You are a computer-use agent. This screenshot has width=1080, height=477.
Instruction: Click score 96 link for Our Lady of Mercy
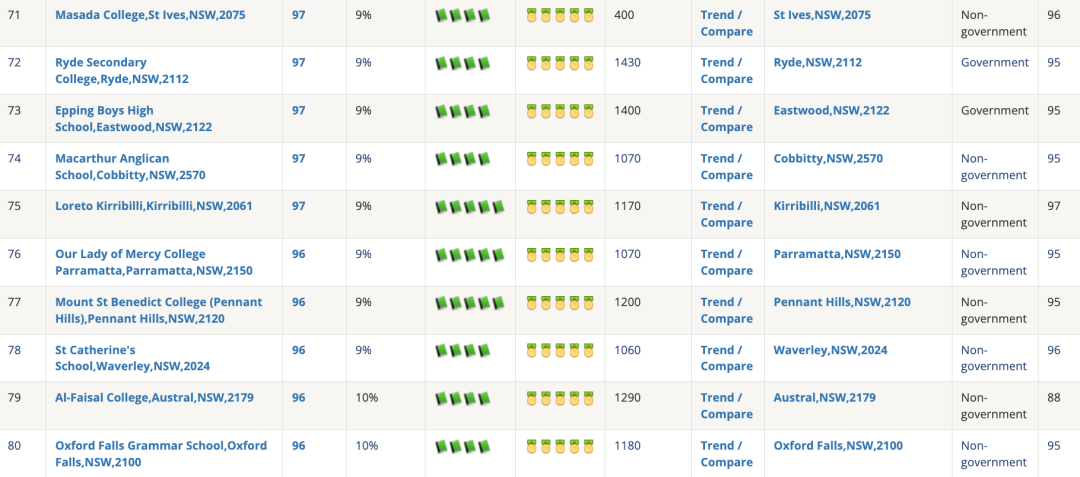tap(298, 254)
